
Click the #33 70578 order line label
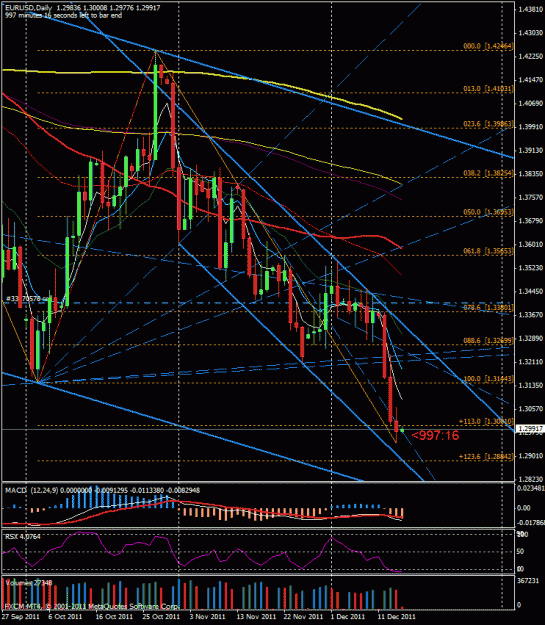[x=27, y=298]
